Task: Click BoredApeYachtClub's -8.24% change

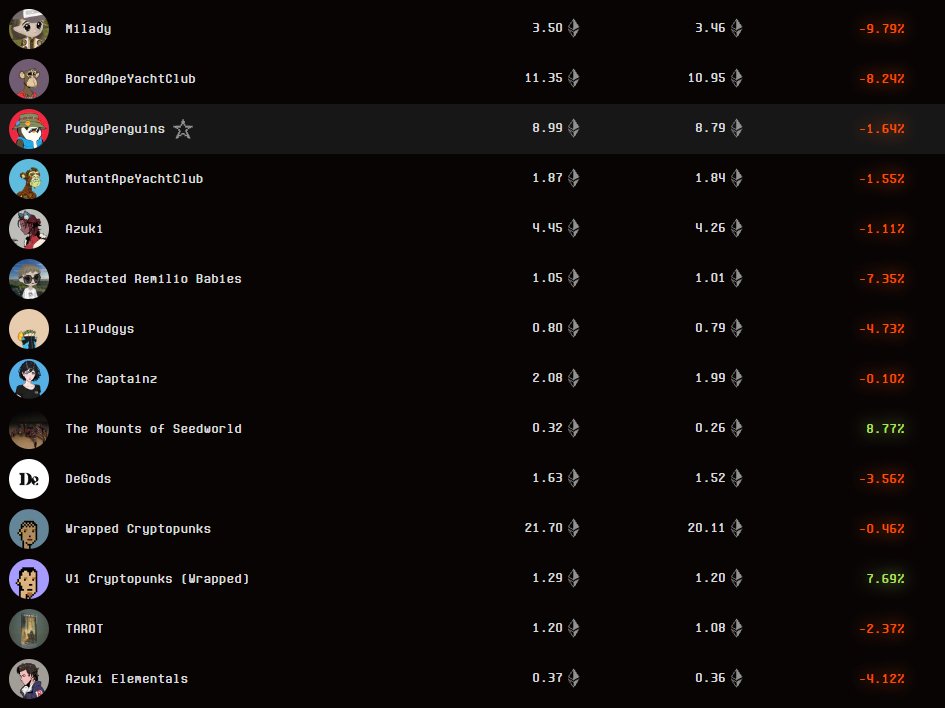Action: [x=882, y=78]
